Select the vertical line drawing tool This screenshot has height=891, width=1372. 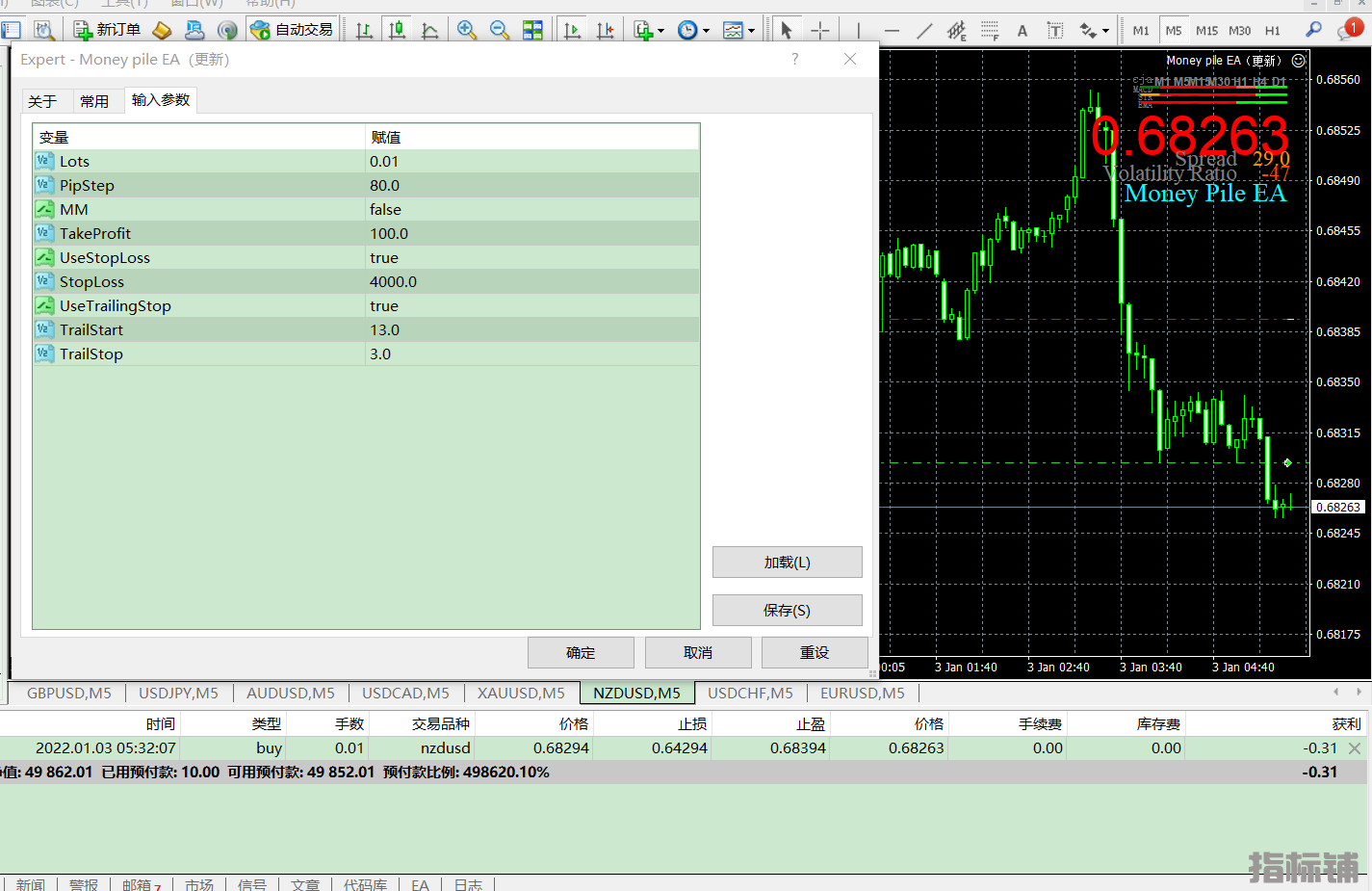pyautogui.click(x=858, y=30)
